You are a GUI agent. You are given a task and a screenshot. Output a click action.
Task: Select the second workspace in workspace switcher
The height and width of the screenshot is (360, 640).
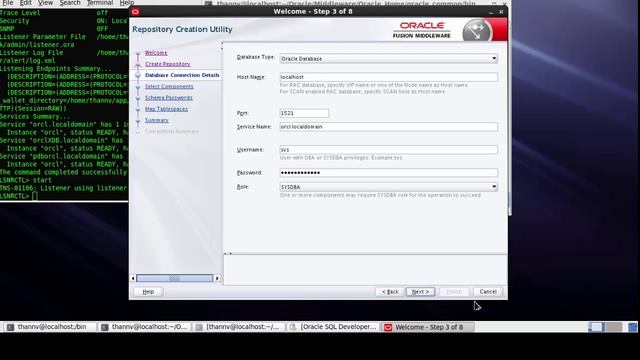coord(613,327)
